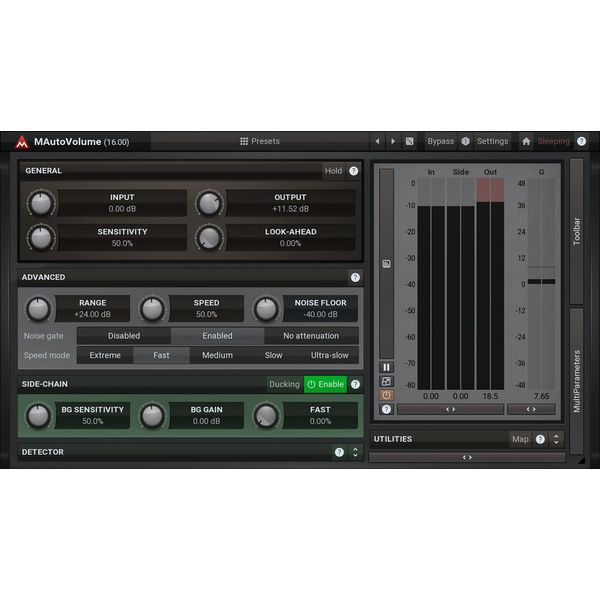This screenshot has height=600, width=600.
Task: Click the Range knob
Action: [x=38, y=309]
